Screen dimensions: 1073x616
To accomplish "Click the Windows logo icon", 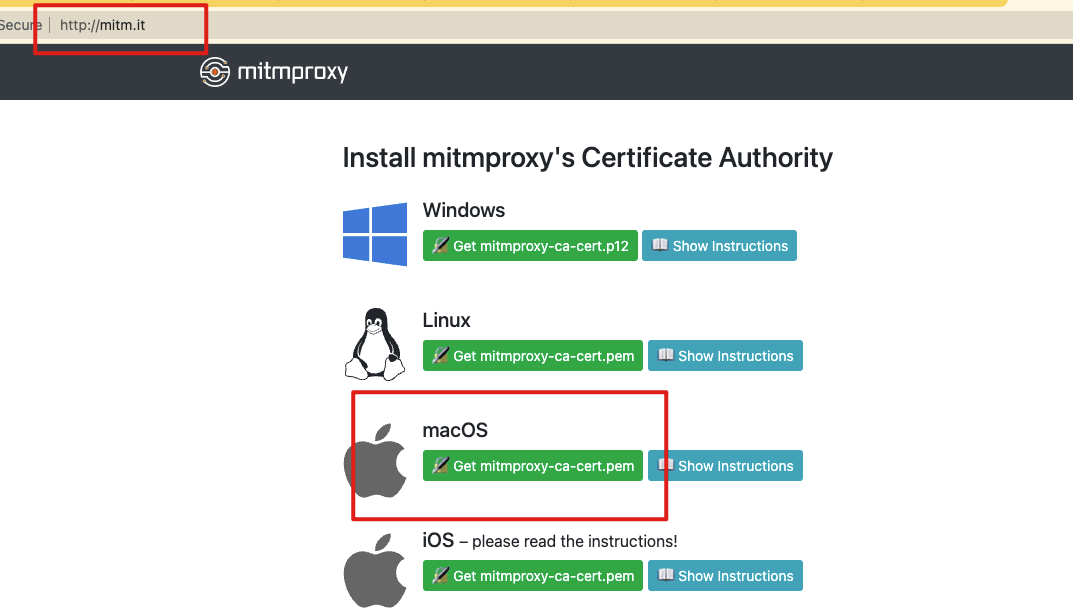I will (x=375, y=234).
